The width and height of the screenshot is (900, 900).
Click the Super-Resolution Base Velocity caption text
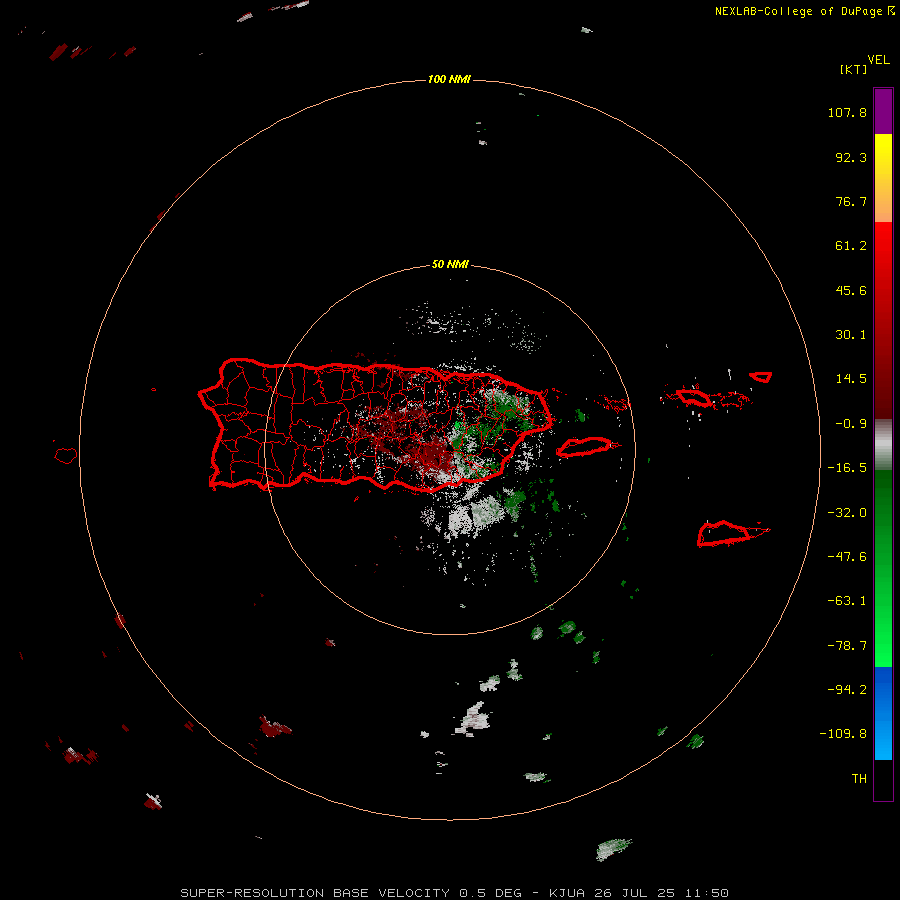(455, 893)
